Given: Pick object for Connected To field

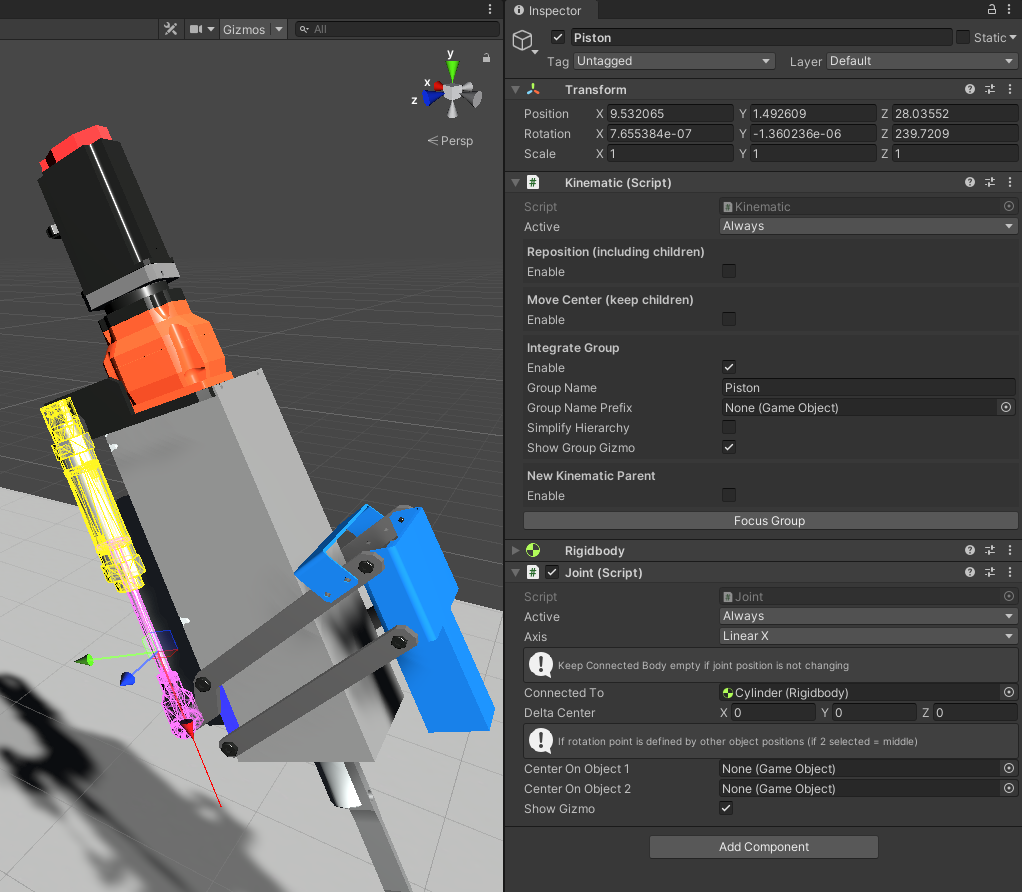Looking at the screenshot, I should click(x=1008, y=693).
